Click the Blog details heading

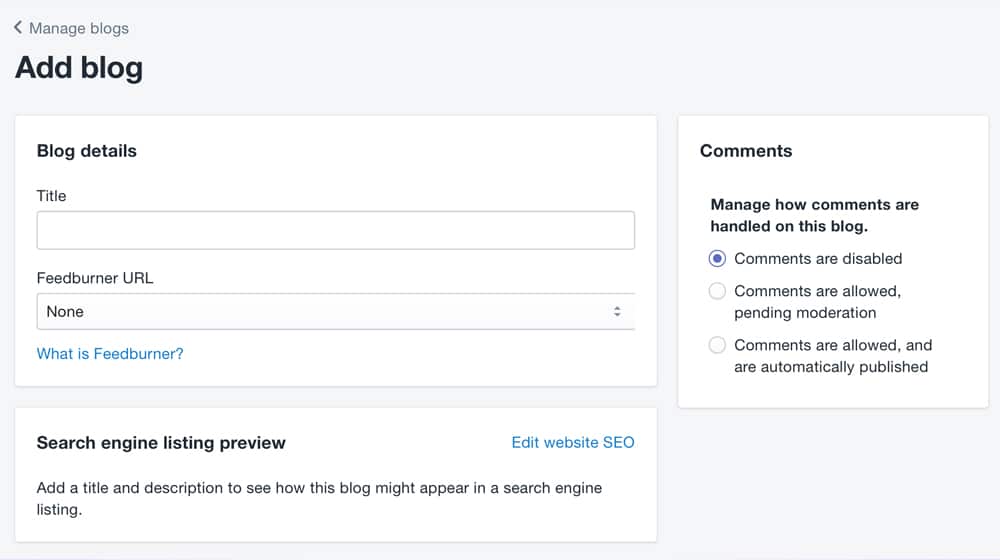tap(87, 151)
